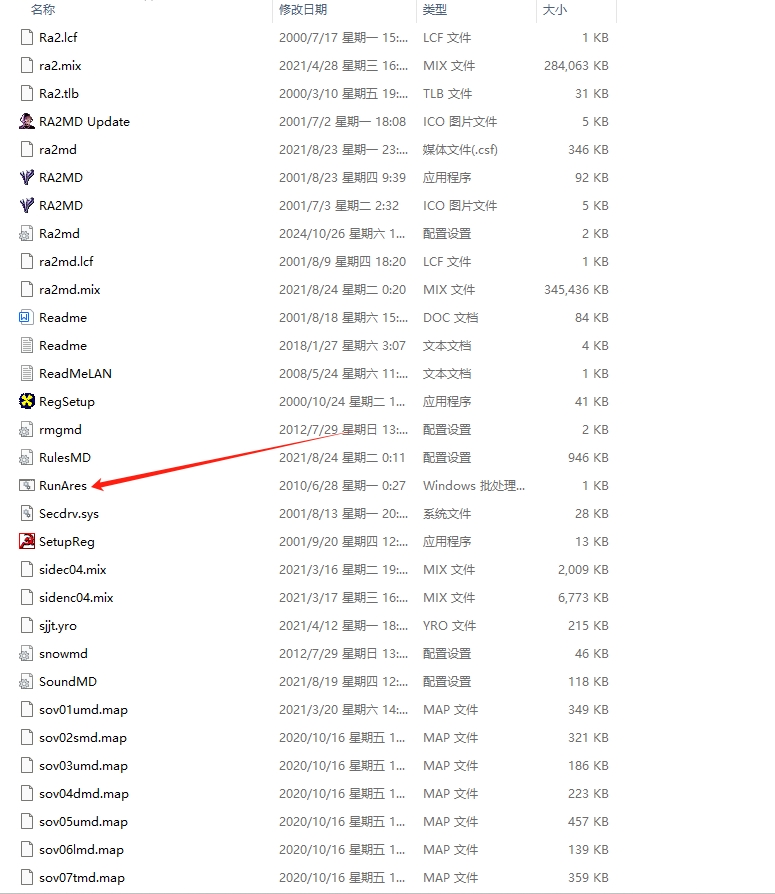775x894 pixels.
Task: Sort by 名称 column header
Action: coord(43,10)
